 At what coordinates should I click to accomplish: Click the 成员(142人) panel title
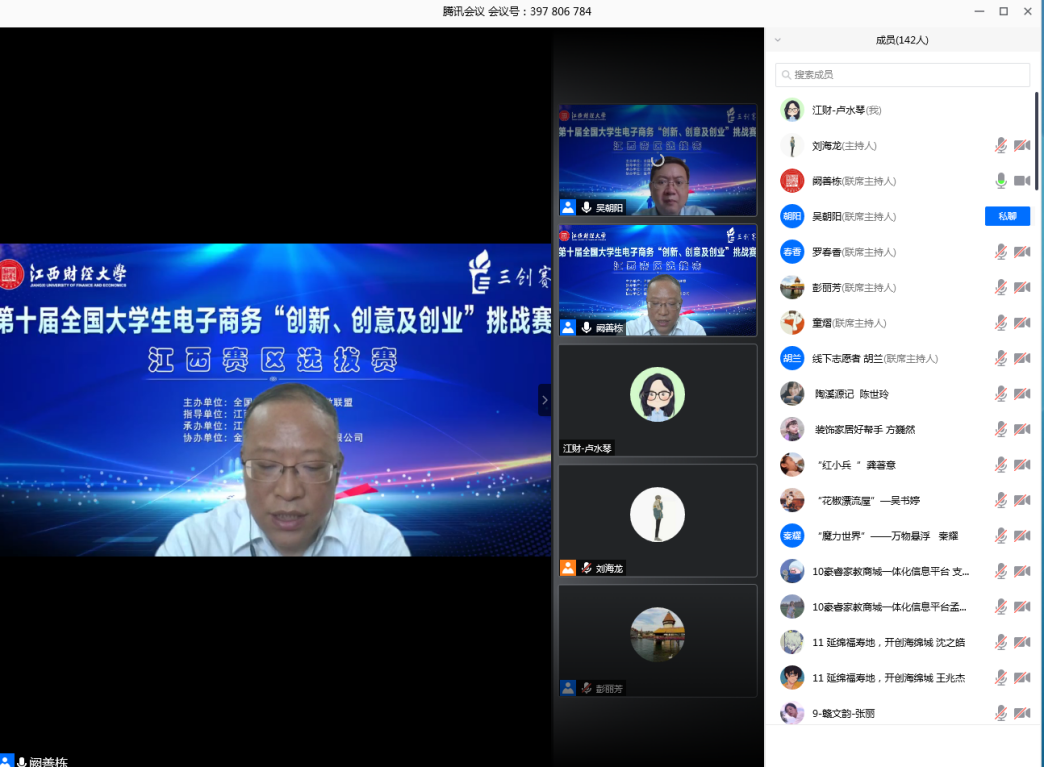(x=902, y=40)
